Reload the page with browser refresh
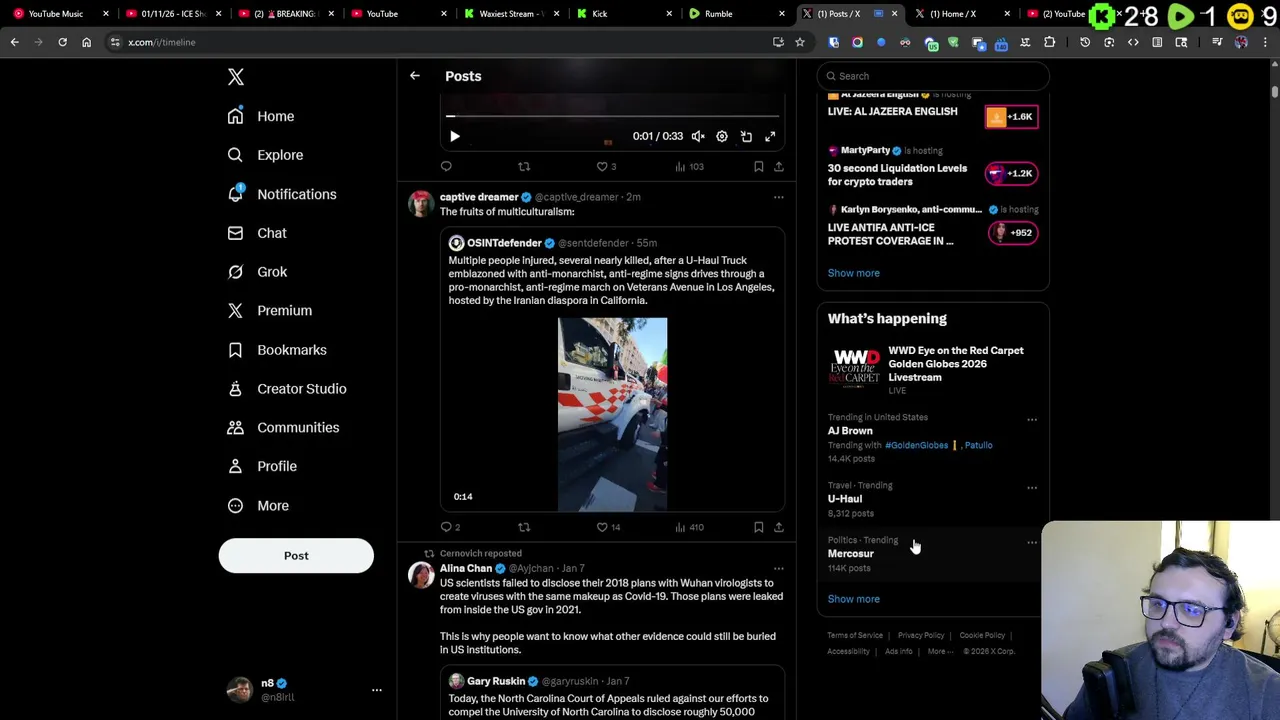 coord(62,42)
